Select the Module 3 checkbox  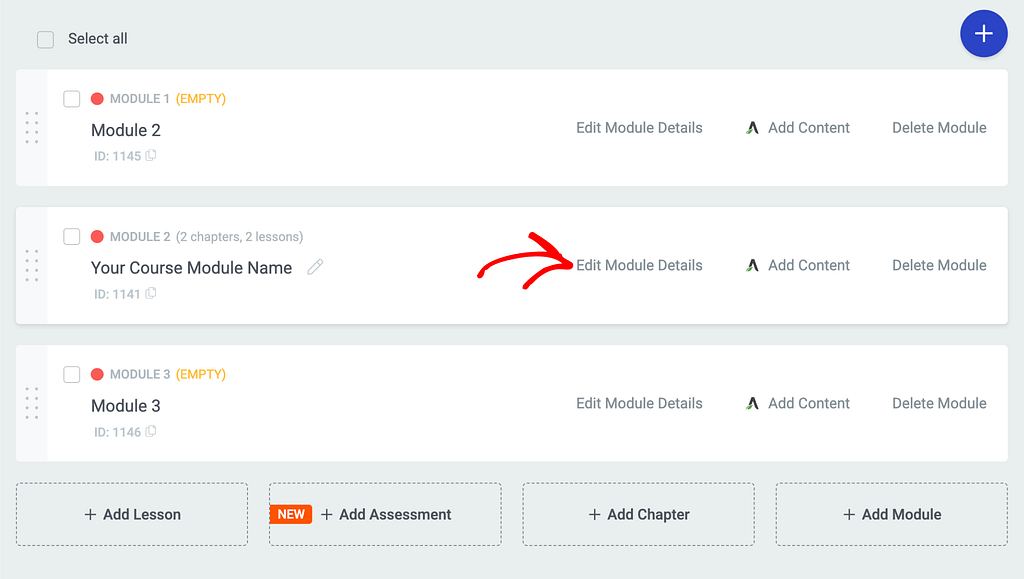click(72, 375)
